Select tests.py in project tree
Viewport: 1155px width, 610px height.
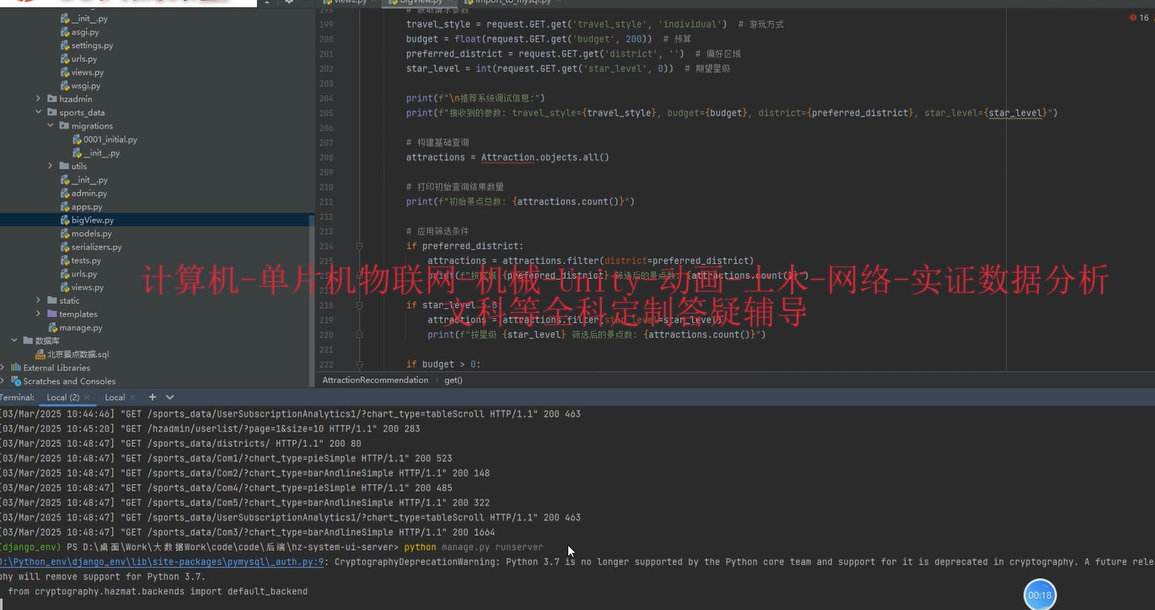click(x=86, y=260)
